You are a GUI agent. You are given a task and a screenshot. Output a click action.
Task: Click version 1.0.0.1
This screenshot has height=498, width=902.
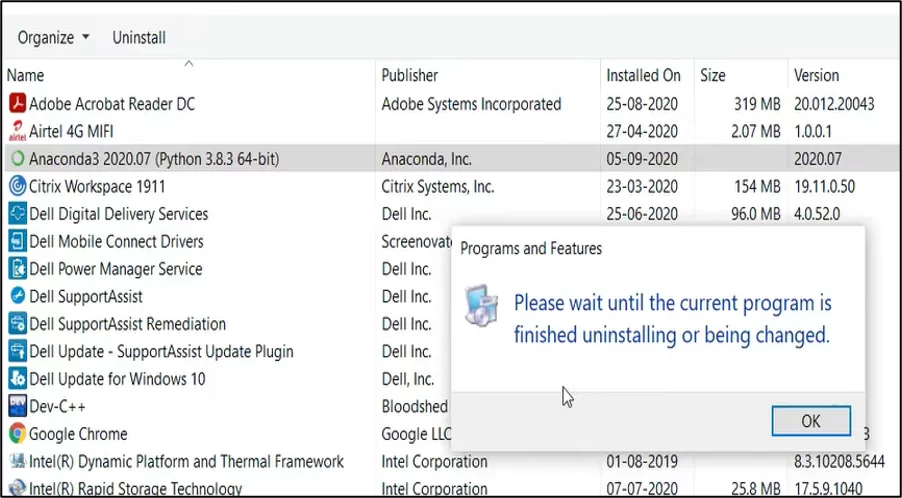(813, 132)
